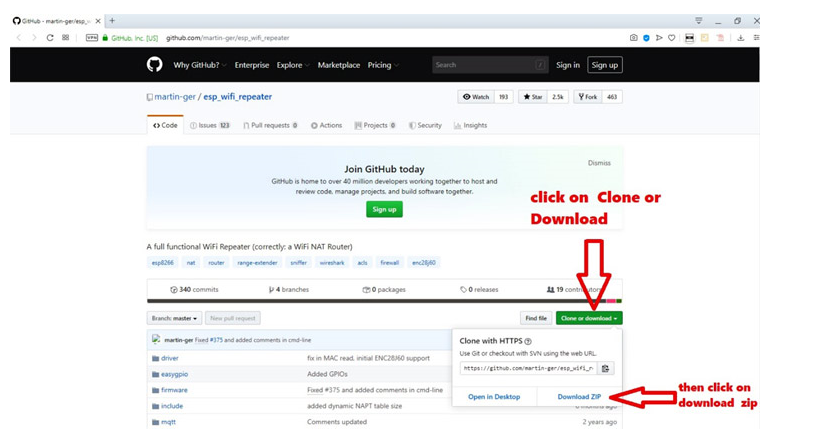Open the 463 forks count

(612, 97)
